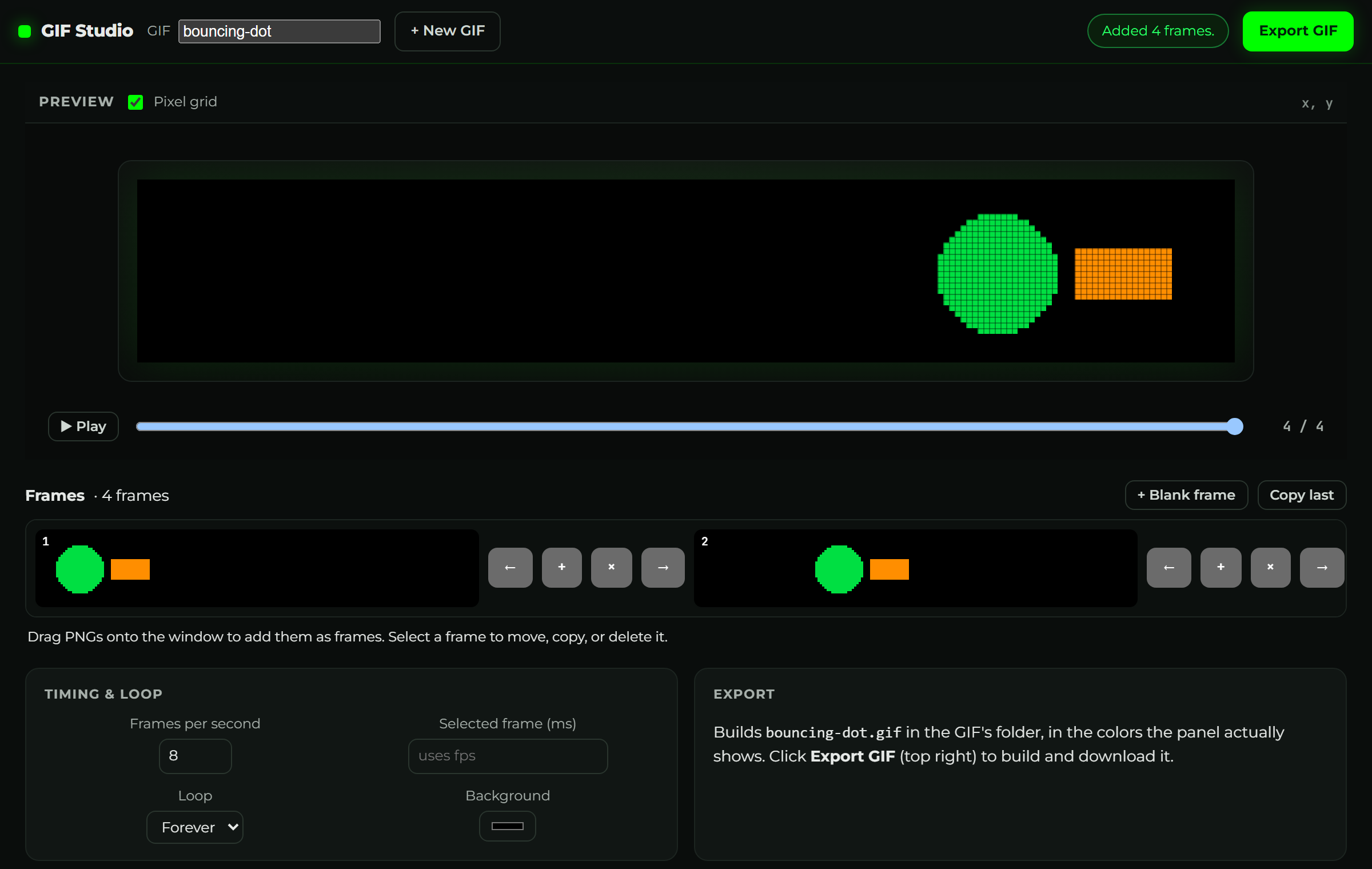Click the '4 / 4' frame counter
This screenshot has height=869, width=1372.
(x=1303, y=426)
